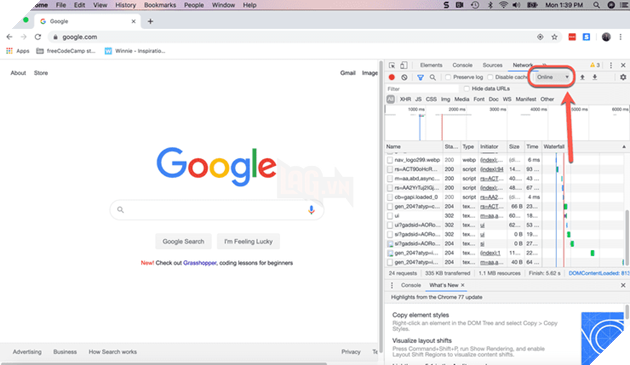Click the browser reload button
This screenshot has width=630, height=365.
pyautogui.click(x=38, y=37)
